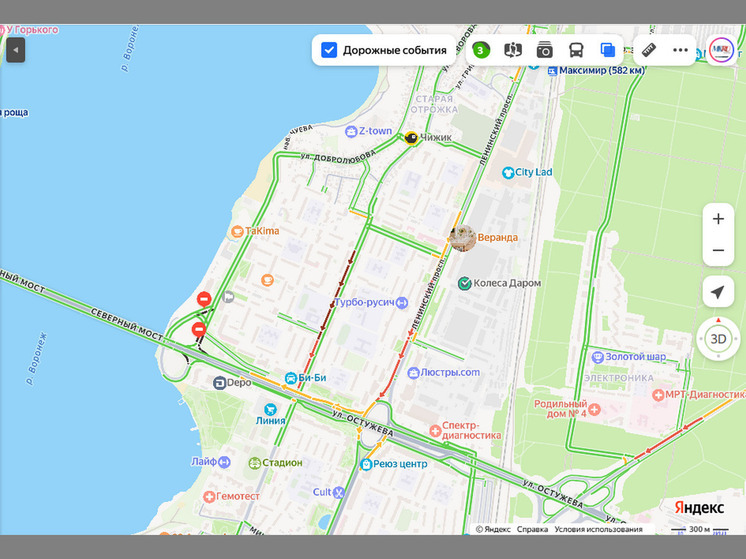Open the Чижик store marker
Viewport: 746px width, 559px height.
click(410, 138)
